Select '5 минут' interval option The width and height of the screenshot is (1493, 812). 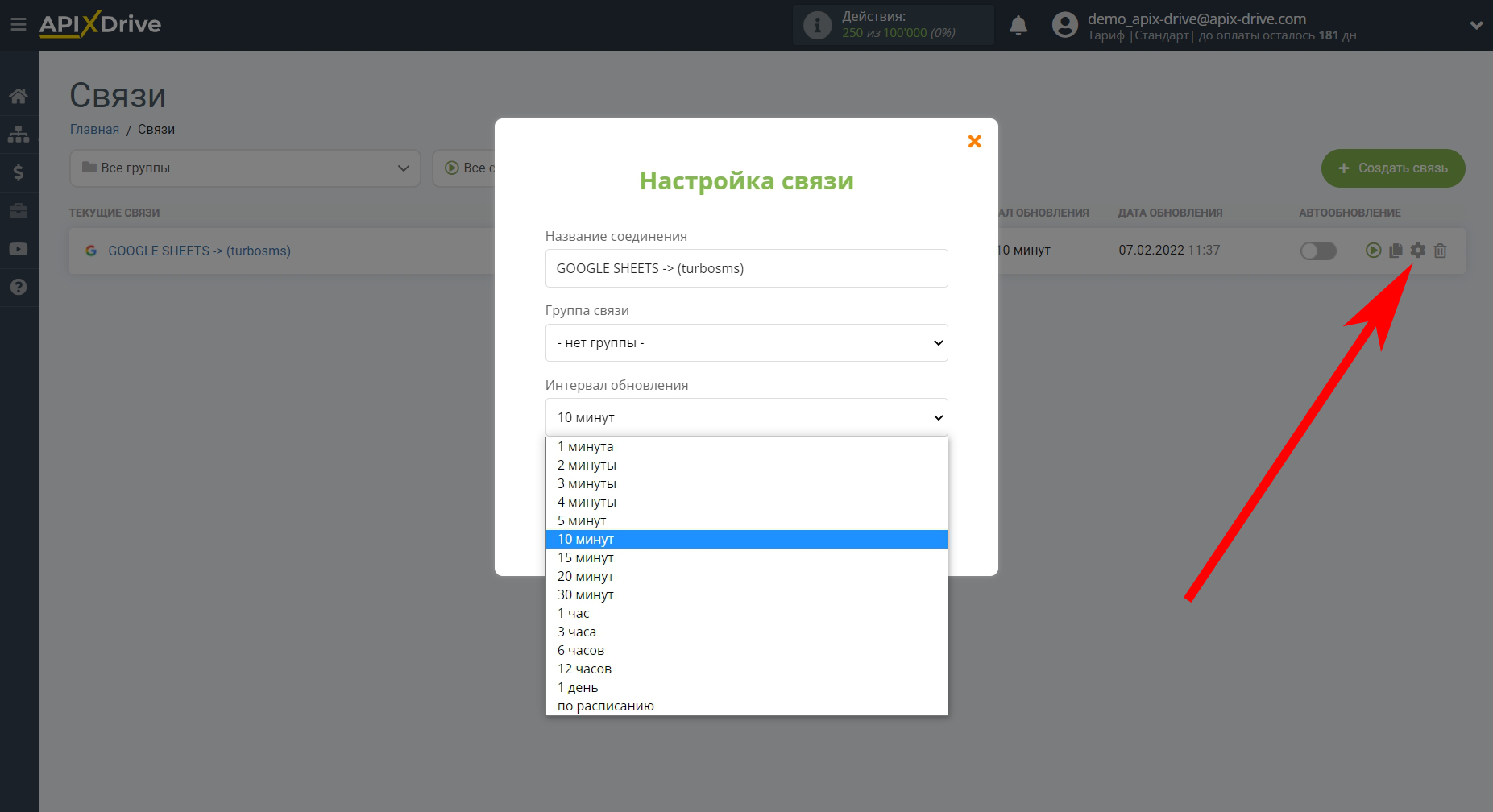[x=746, y=520]
